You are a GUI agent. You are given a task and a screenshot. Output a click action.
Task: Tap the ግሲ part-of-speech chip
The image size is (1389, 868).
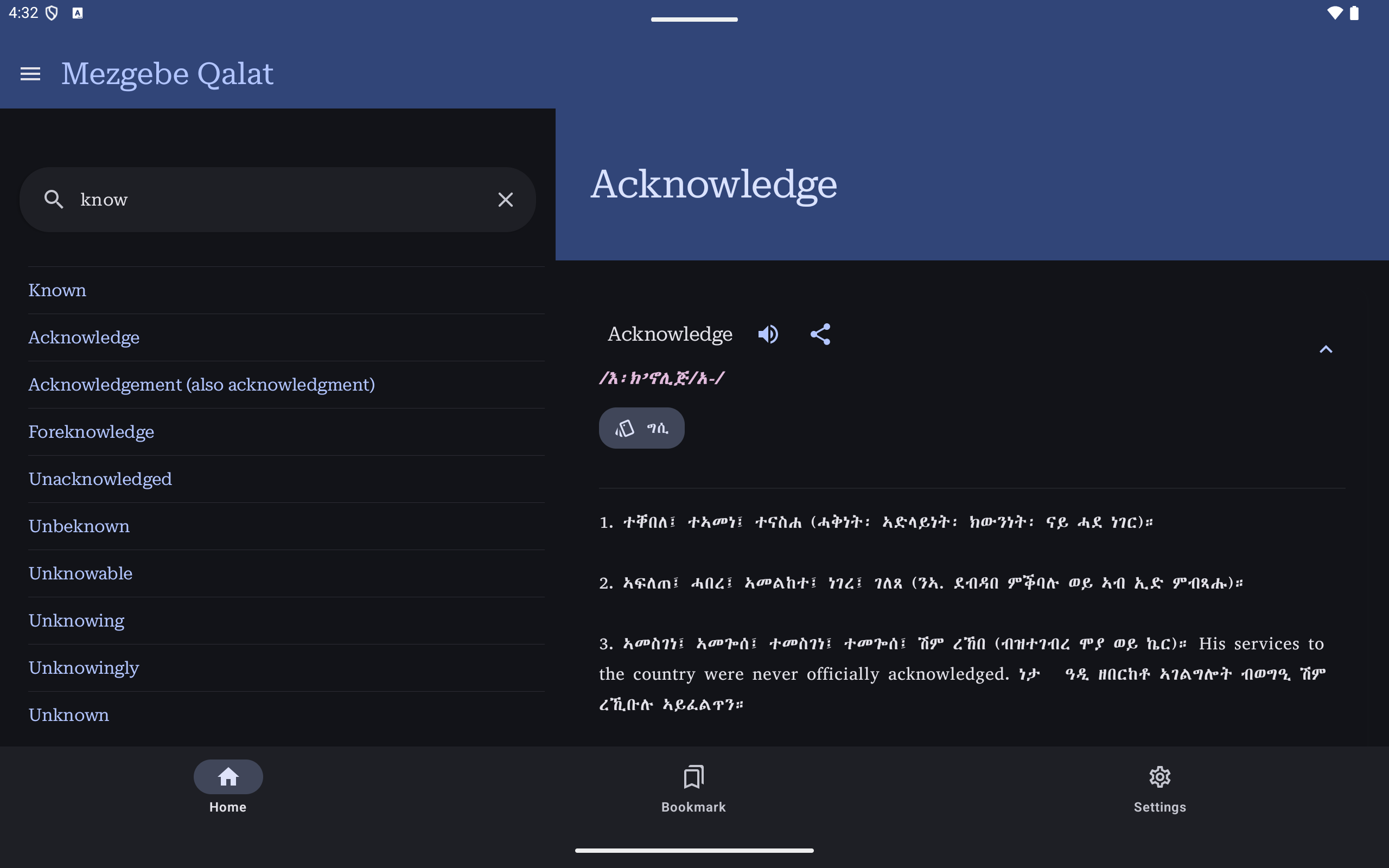point(641,427)
